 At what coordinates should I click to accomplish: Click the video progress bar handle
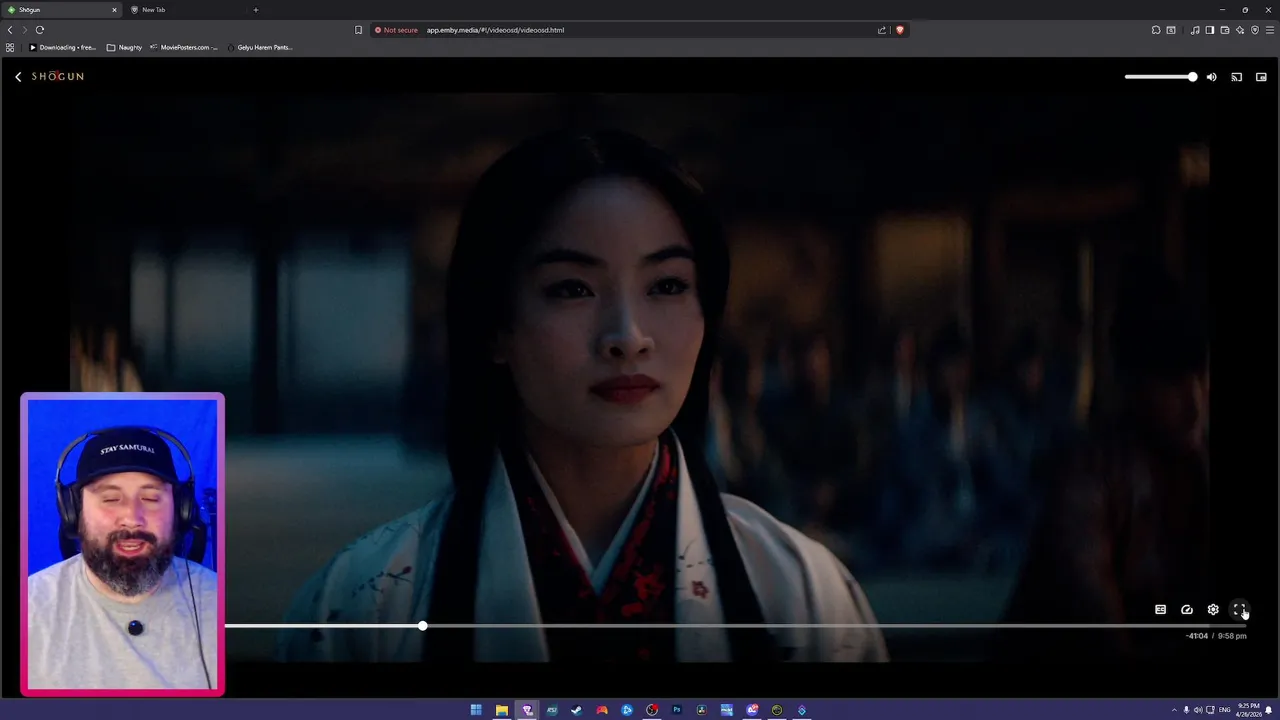pos(422,626)
